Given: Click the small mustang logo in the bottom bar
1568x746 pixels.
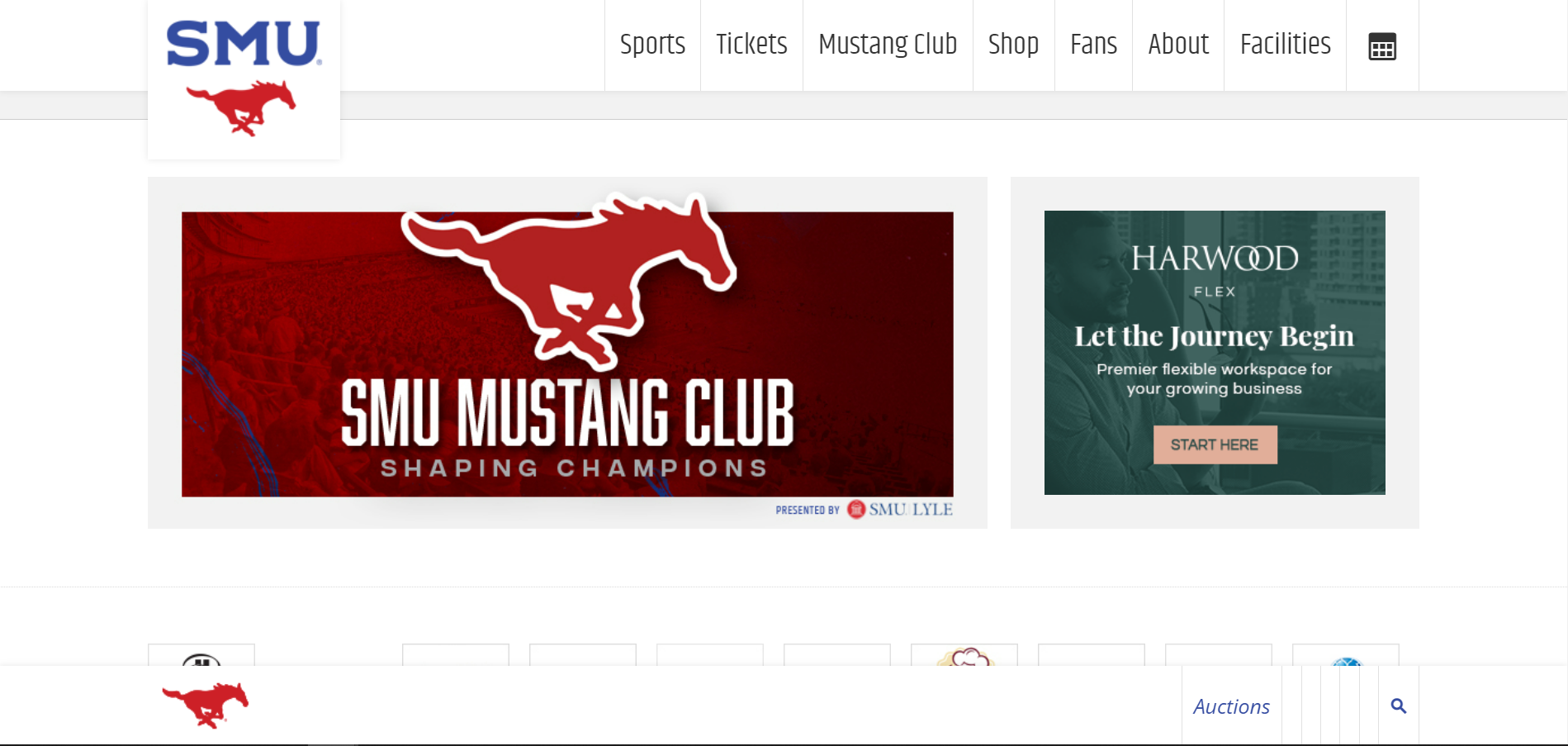Looking at the screenshot, I should pos(205,705).
